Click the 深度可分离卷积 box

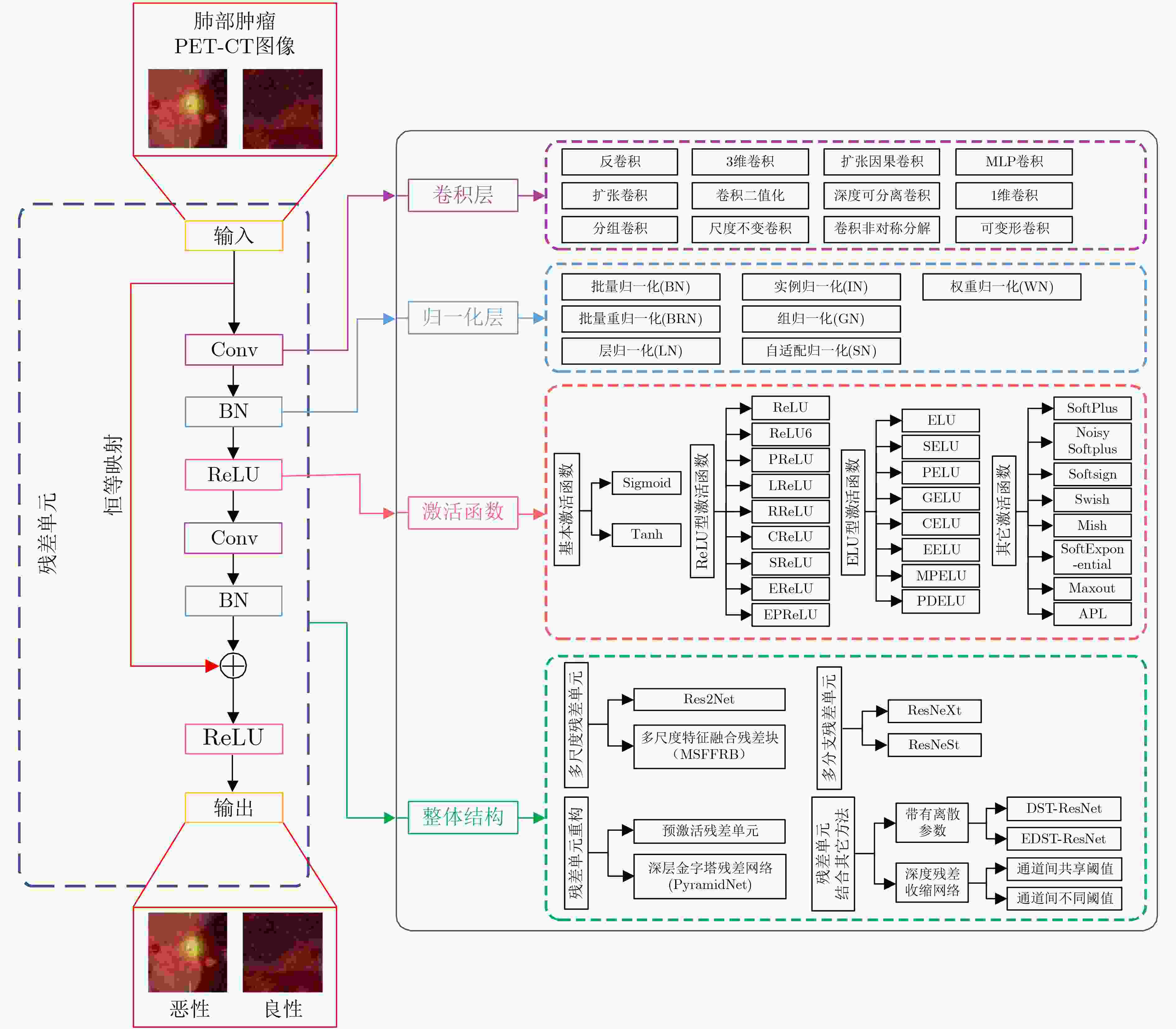coord(881,196)
